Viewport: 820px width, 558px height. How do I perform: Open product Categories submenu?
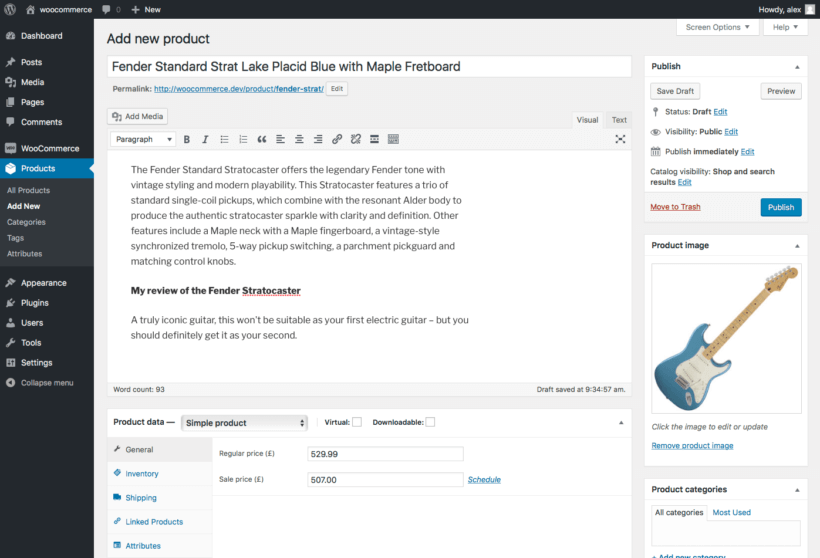pyautogui.click(x=26, y=222)
